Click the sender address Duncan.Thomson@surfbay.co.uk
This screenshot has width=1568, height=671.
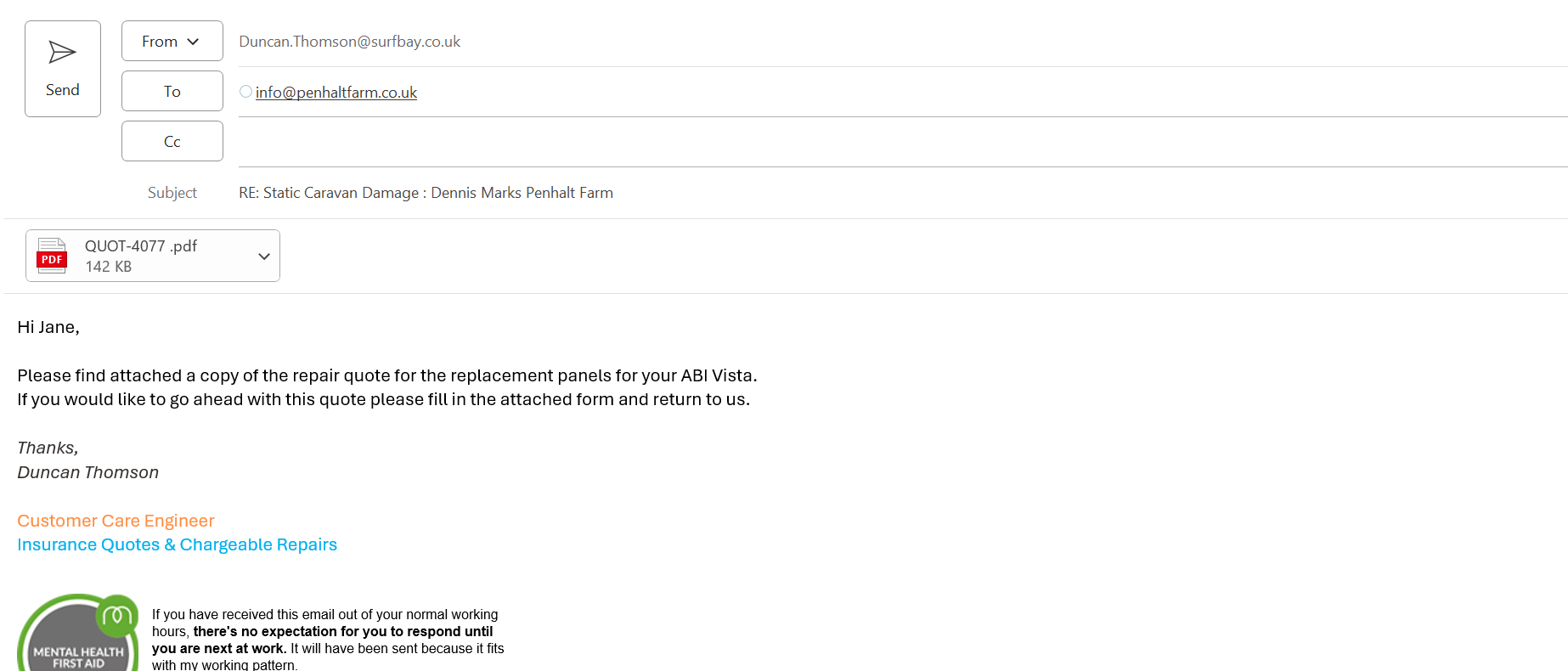349,42
